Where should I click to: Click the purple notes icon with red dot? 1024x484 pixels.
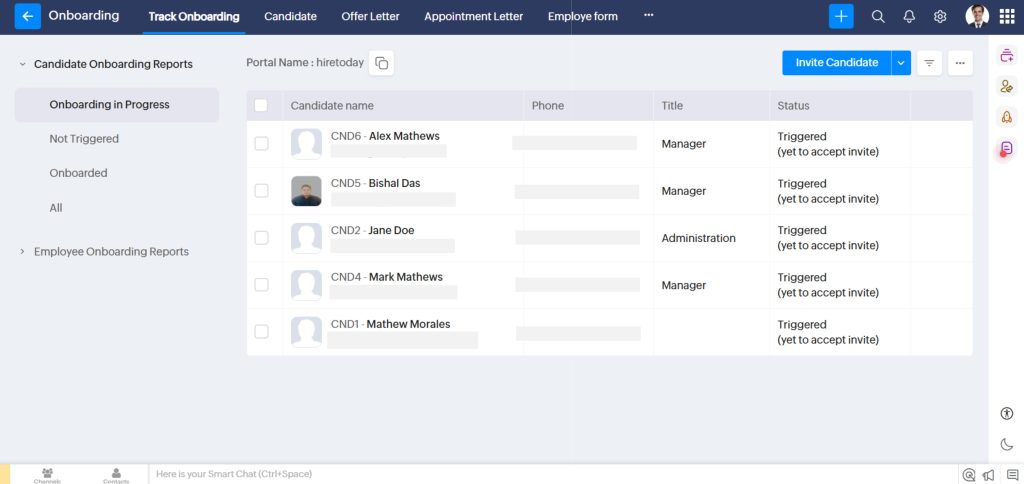1006,148
